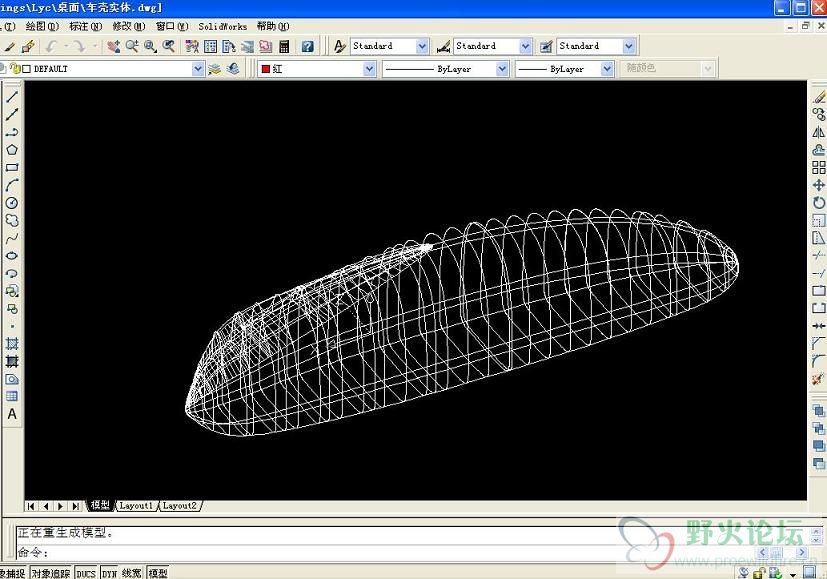Select the Array tool in modify toolbar
This screenshot has width=827, height=579.
tap(819, 168)
